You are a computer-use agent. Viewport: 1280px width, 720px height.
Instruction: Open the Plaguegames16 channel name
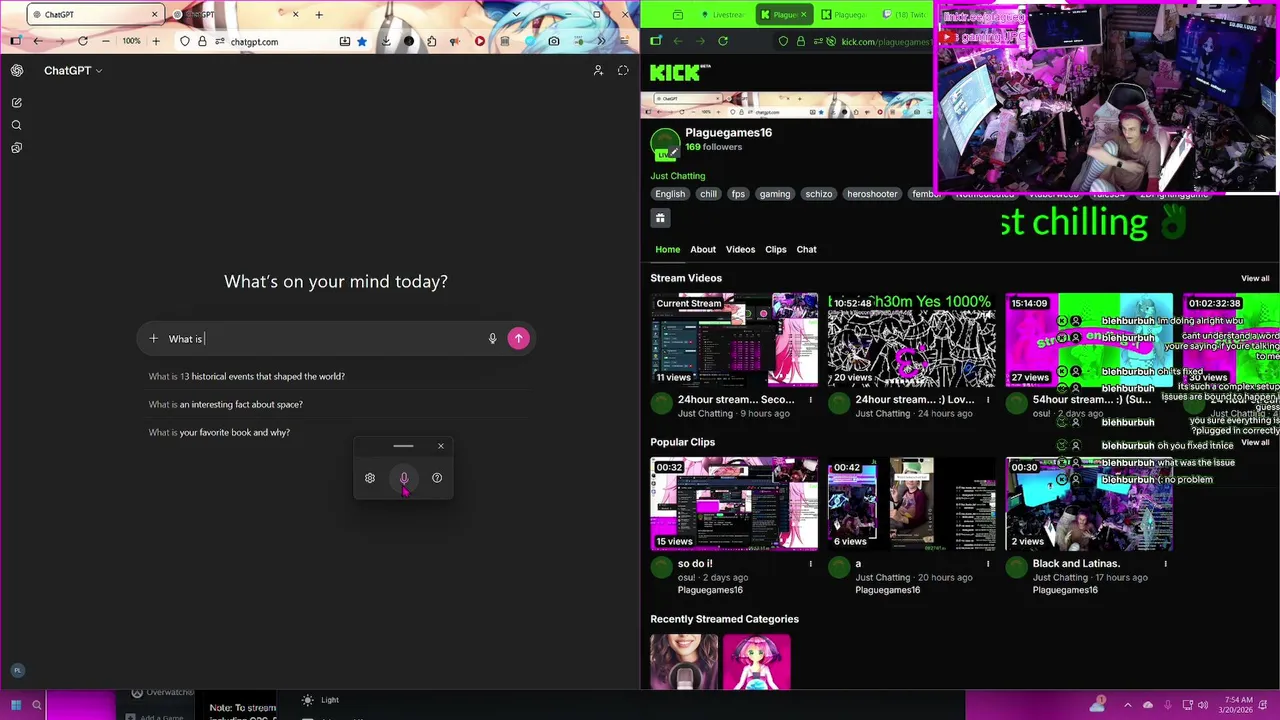(x=728, y=132)
